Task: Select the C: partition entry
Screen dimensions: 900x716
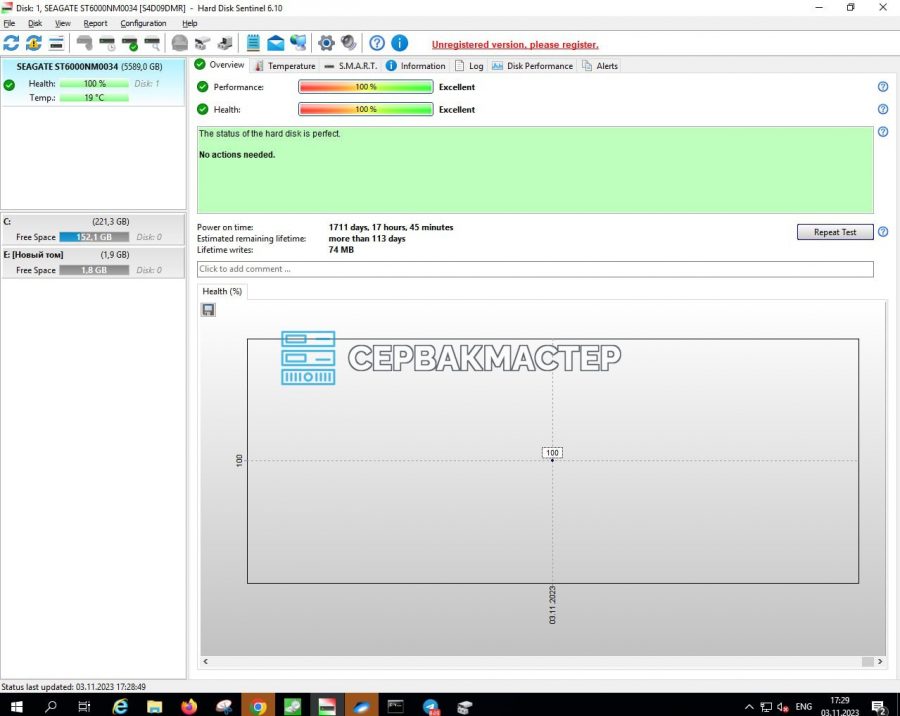Action: tap(93, 229)
